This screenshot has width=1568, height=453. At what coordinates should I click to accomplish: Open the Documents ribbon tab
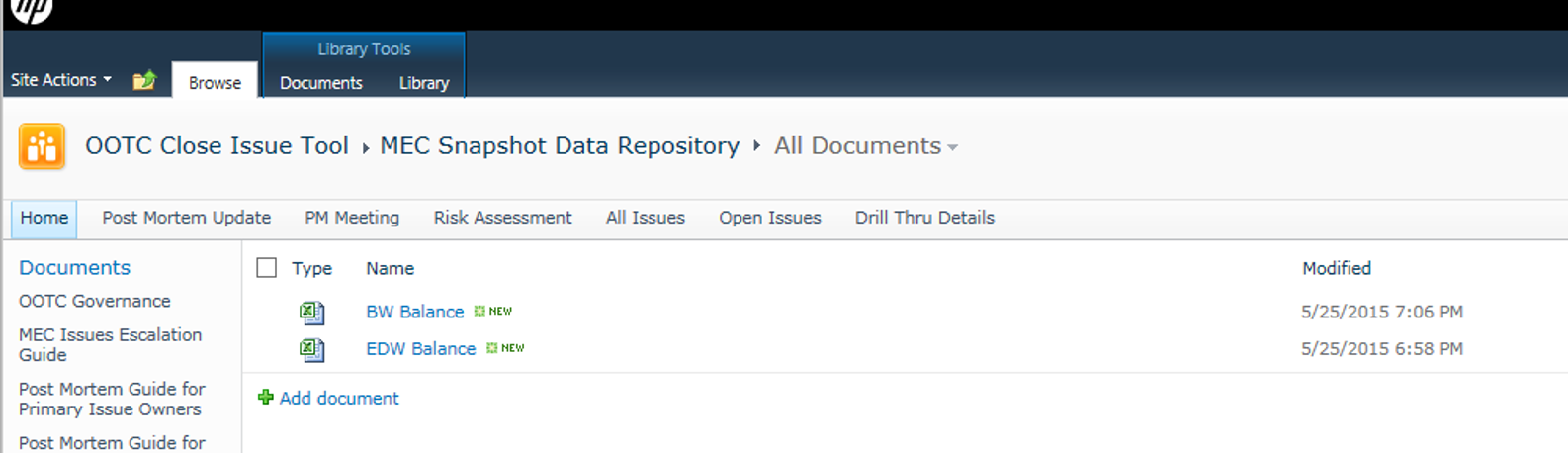320,83
